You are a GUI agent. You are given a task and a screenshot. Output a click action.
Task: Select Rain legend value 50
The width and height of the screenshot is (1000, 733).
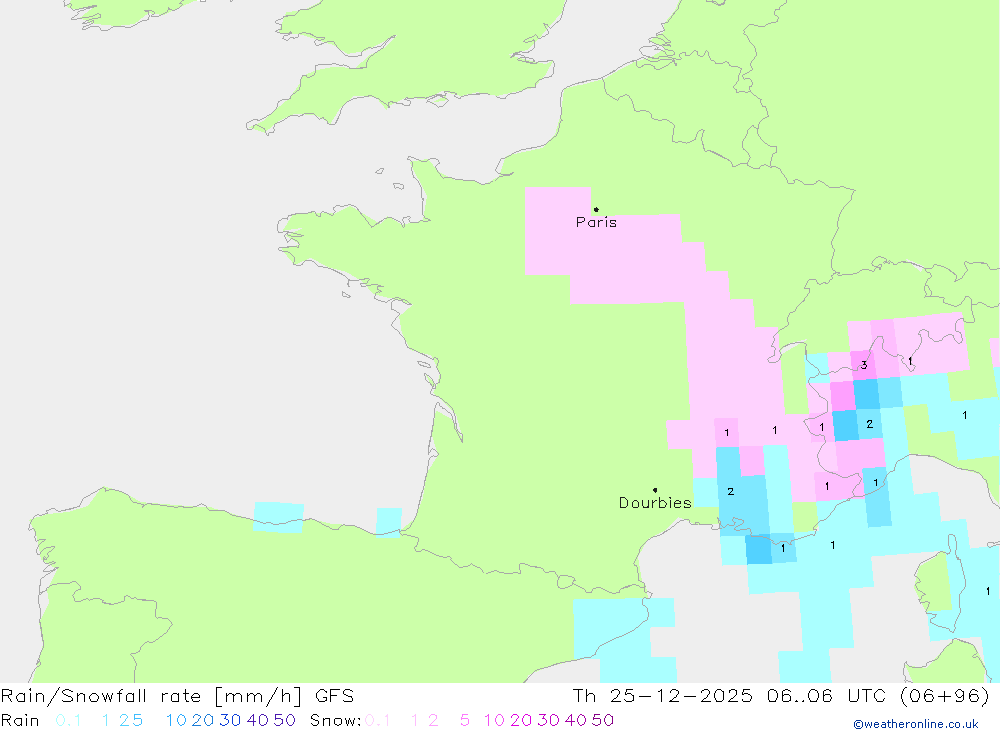point(284,720)
